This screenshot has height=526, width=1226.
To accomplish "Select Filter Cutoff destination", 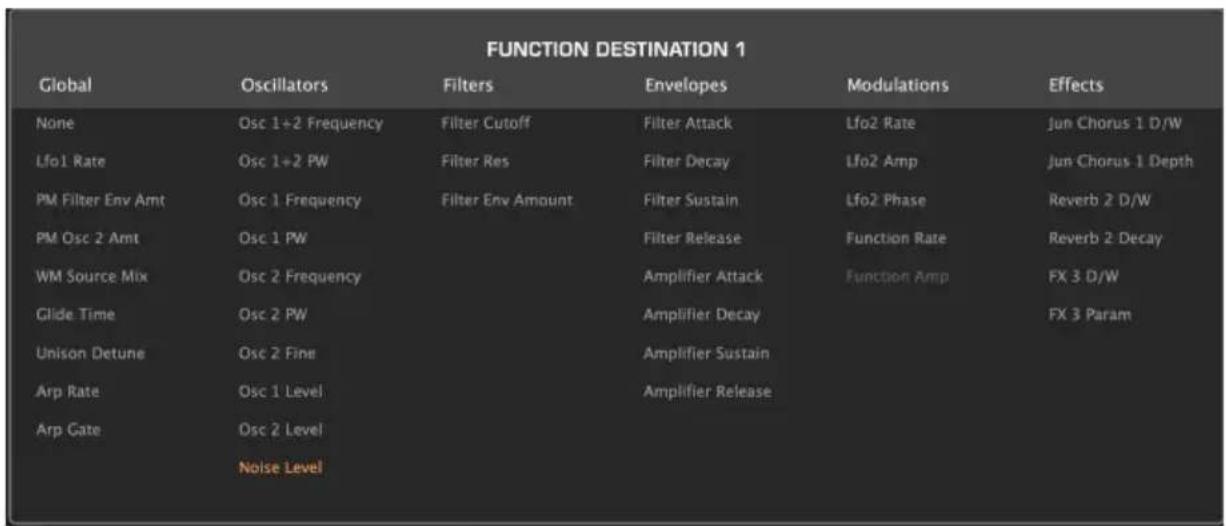I will click(x=485, y=124).
